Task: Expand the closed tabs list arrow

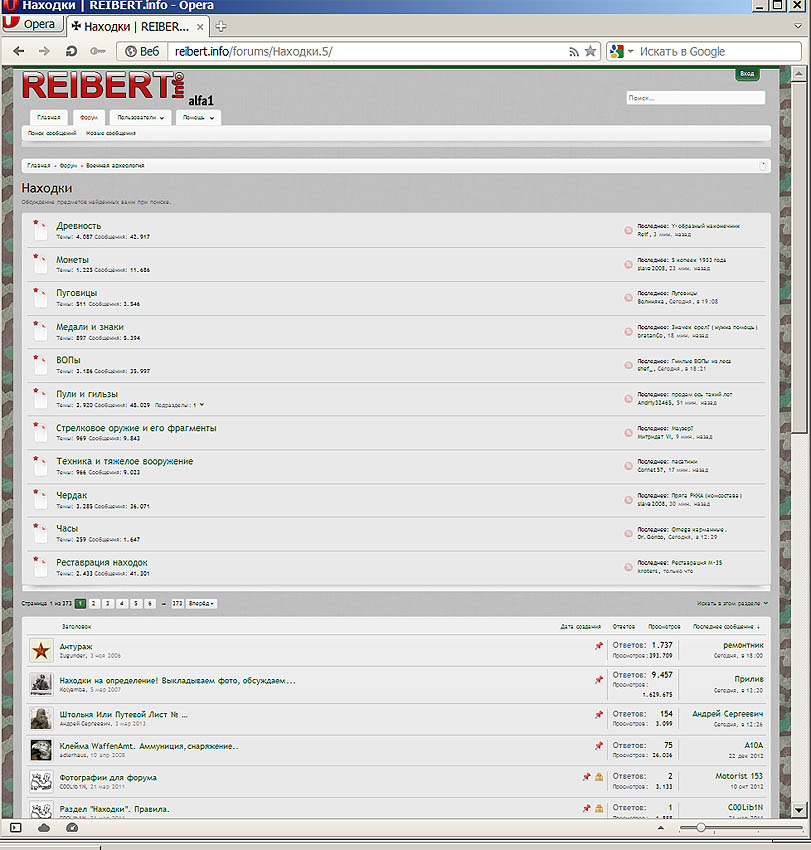Action: pos(798,26)
